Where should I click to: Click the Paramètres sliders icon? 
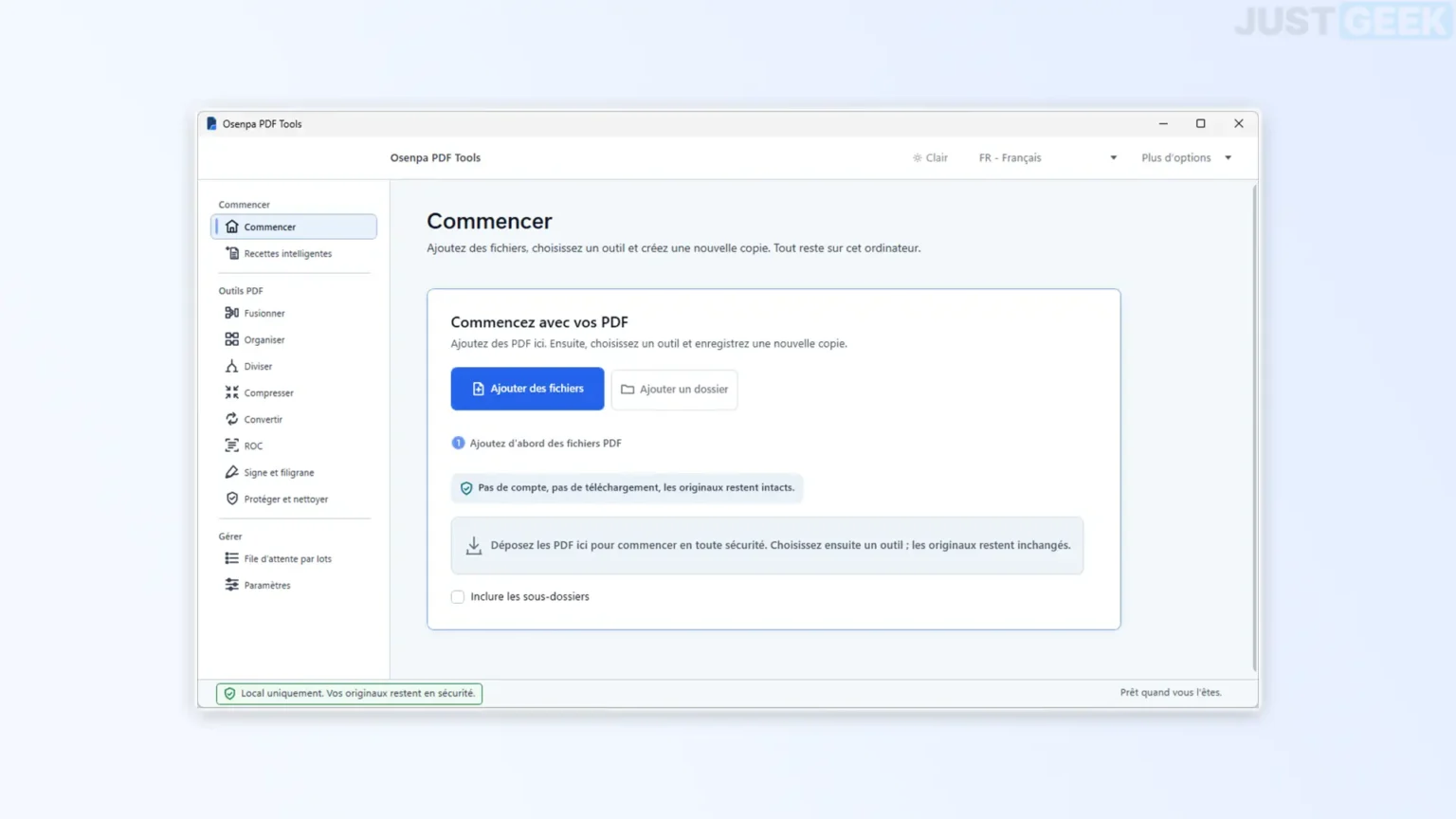click(x=232, y=585)
